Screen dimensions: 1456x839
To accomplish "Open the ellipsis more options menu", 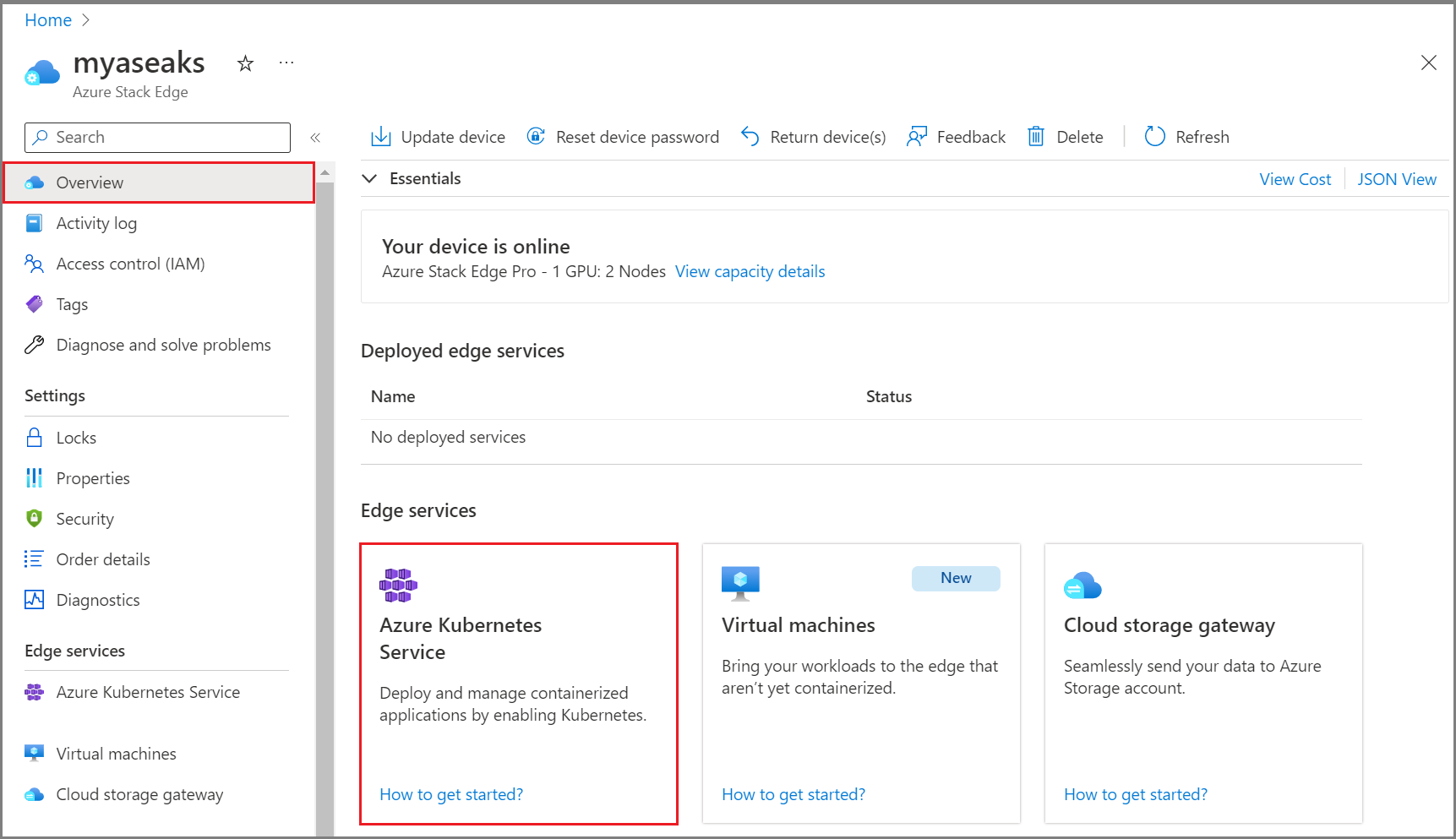I will pyautogui.click(x=286, y=63).
